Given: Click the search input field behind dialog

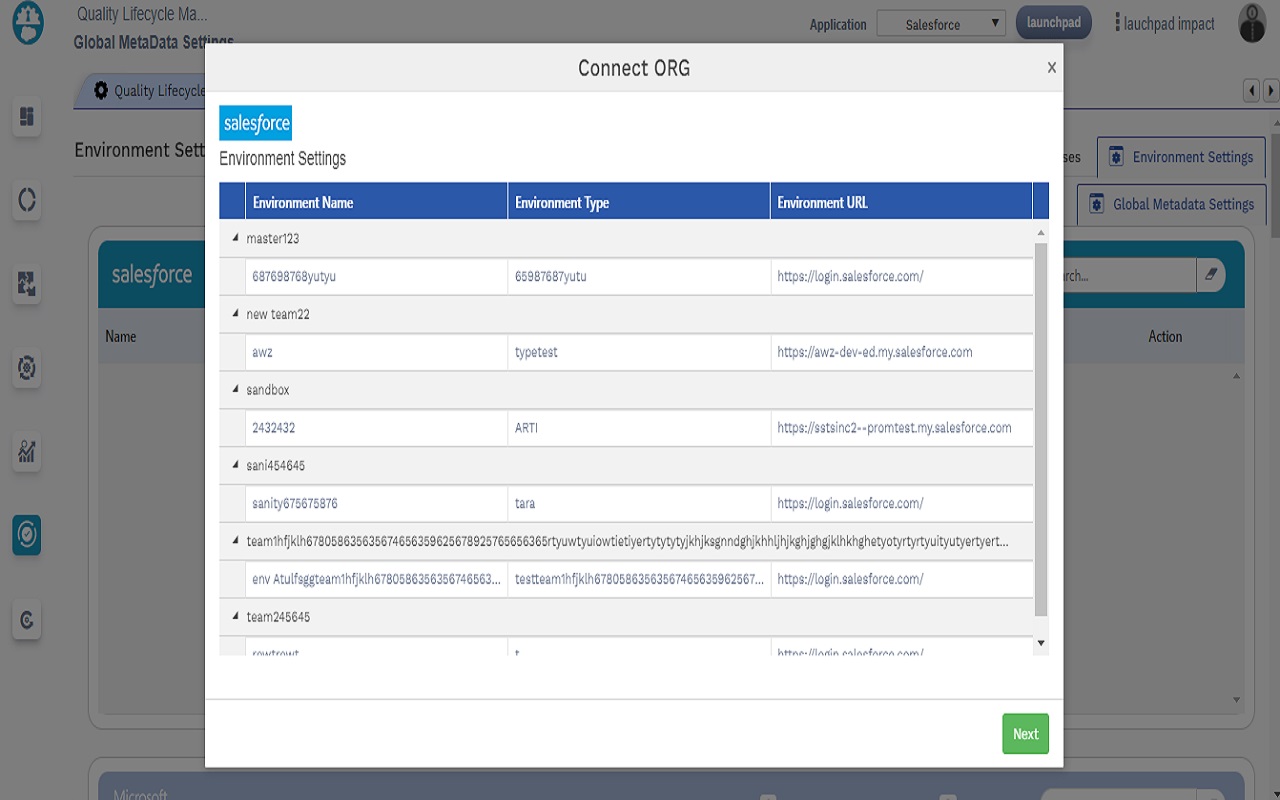Looking at the screenshot, I should [x=1130, y=275].
